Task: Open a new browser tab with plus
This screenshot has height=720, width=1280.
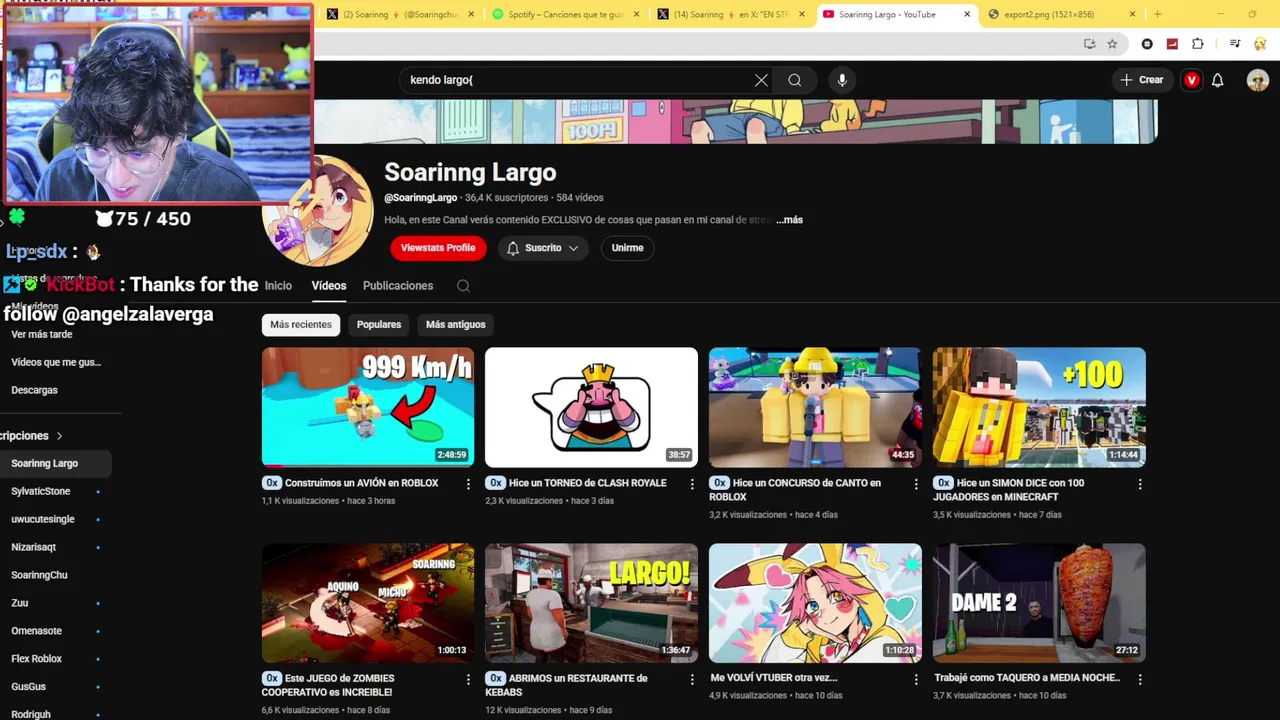Action: (1157, 14)
